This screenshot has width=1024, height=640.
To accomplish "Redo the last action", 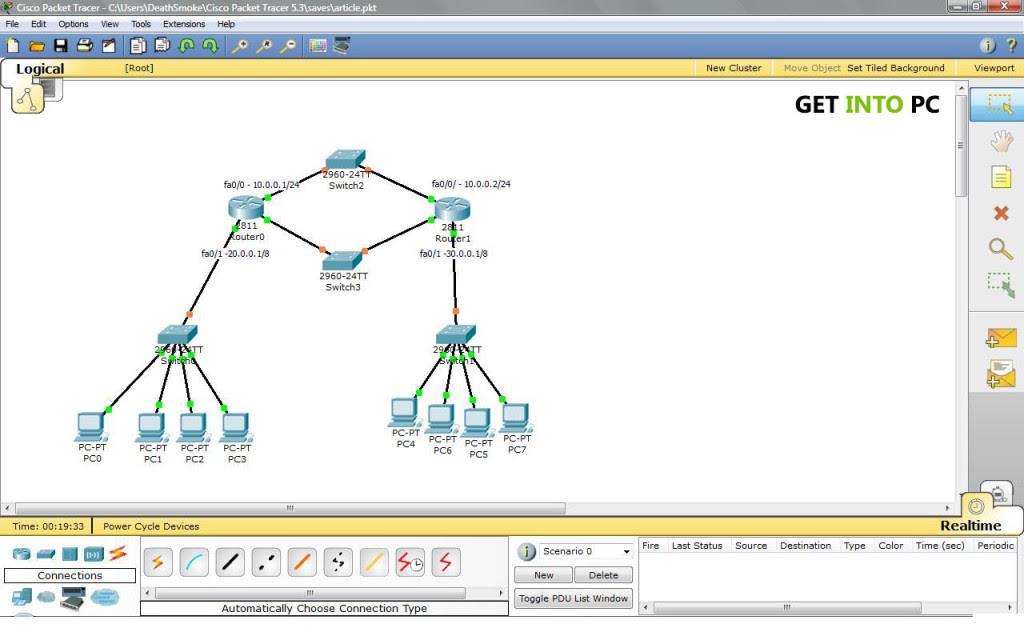I will point(210,46).
